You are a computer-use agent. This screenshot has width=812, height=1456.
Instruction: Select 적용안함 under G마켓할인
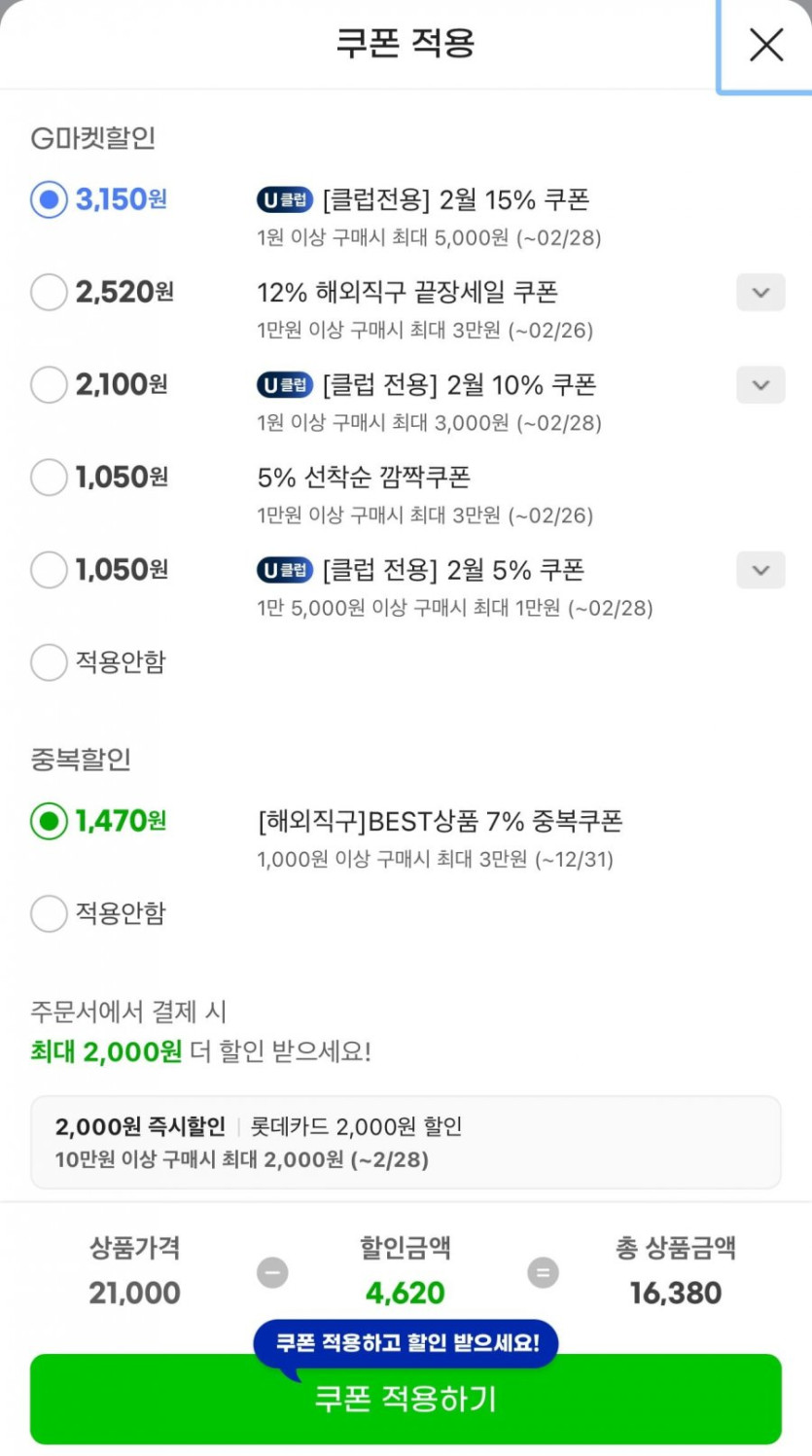(x=49, y=662)
